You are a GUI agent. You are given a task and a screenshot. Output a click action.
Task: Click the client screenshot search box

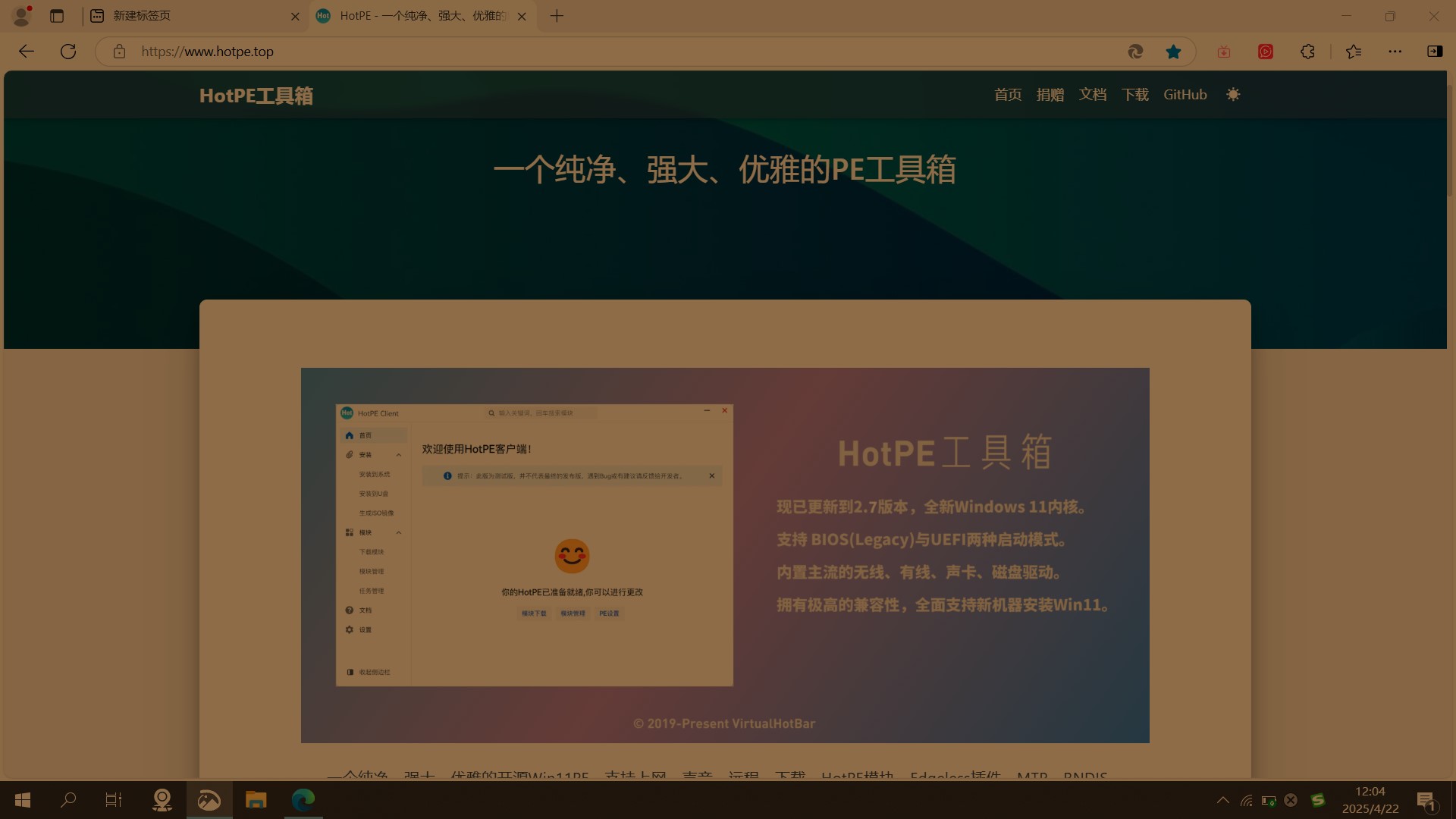tap(540, 413)
